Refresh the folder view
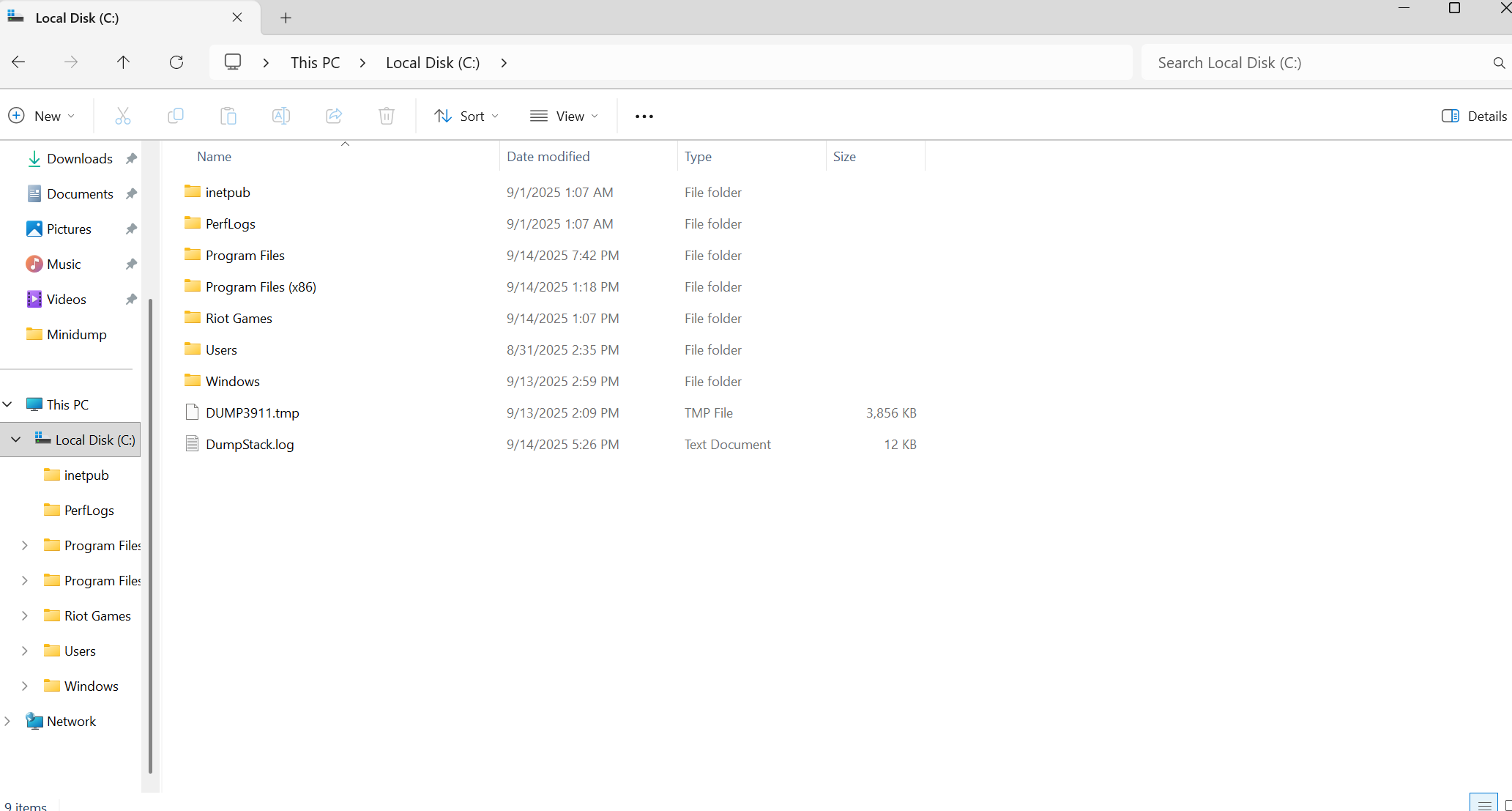This screenshot has height=811, width=1512. click(x=176, y=62)
